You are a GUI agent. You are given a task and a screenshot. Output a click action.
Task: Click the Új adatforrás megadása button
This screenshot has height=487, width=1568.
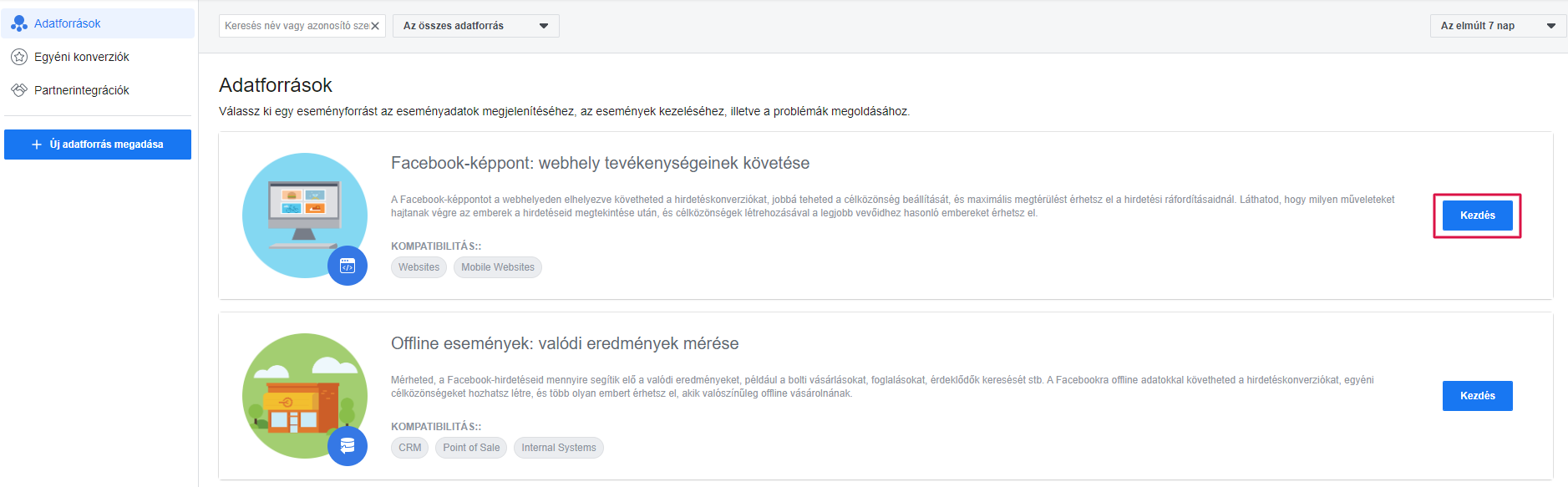point(98,145)
